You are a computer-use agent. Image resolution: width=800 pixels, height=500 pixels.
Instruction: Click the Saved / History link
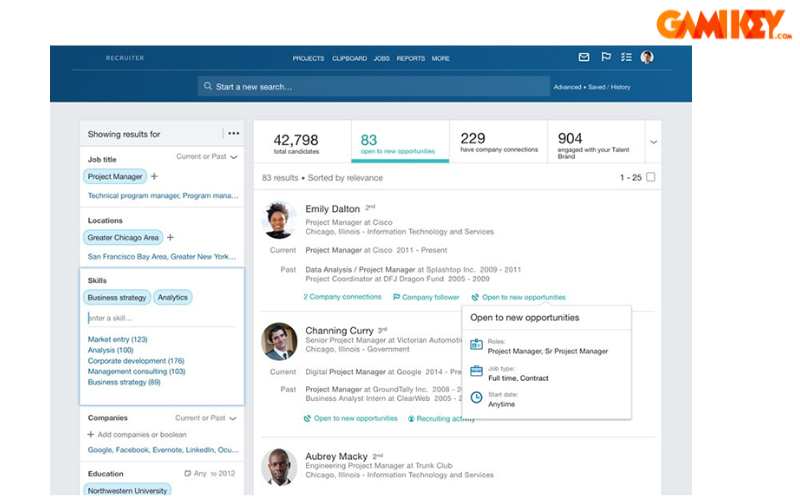(x=609, y=87)
